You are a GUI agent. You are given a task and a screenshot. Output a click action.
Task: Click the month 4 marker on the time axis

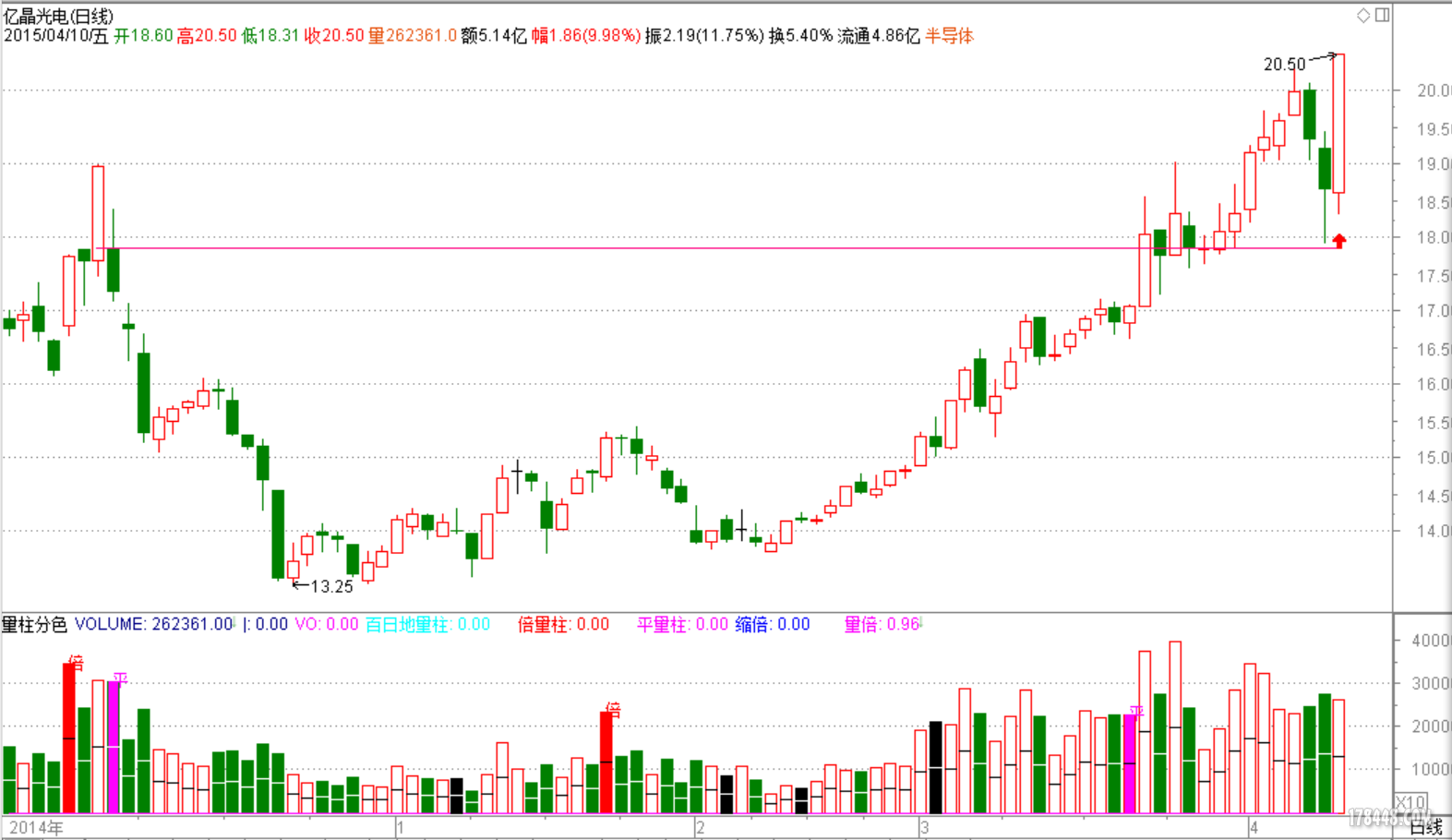tap(1254, 827)
